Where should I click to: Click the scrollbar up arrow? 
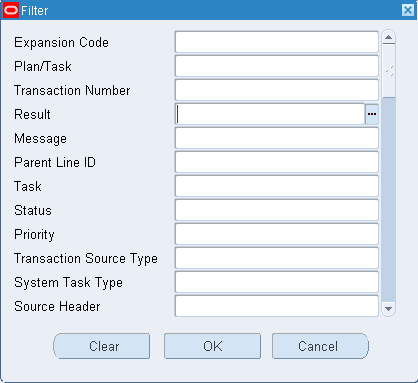click(x=388, y=37)
